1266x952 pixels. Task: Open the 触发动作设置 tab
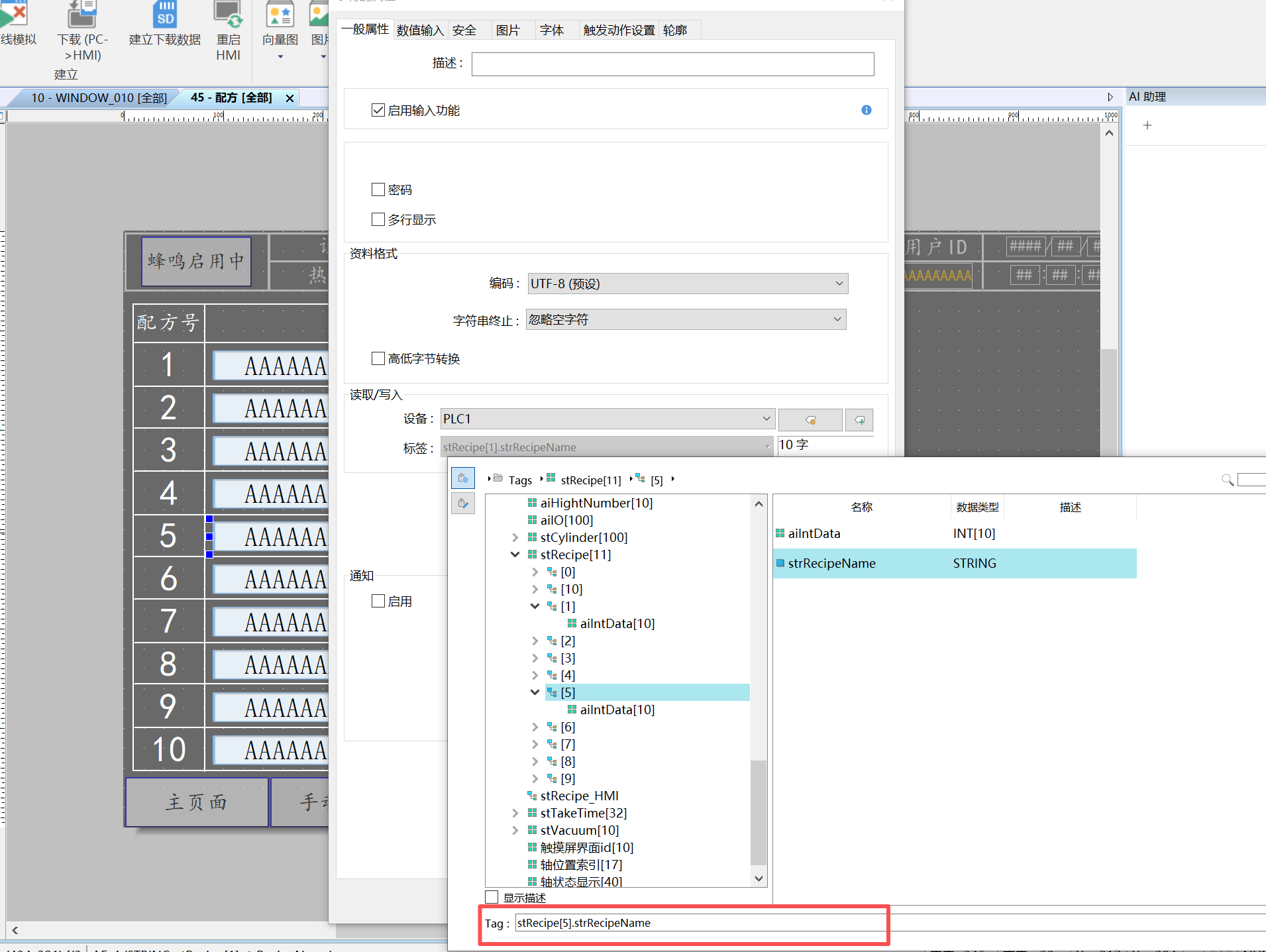coord(619,30)
